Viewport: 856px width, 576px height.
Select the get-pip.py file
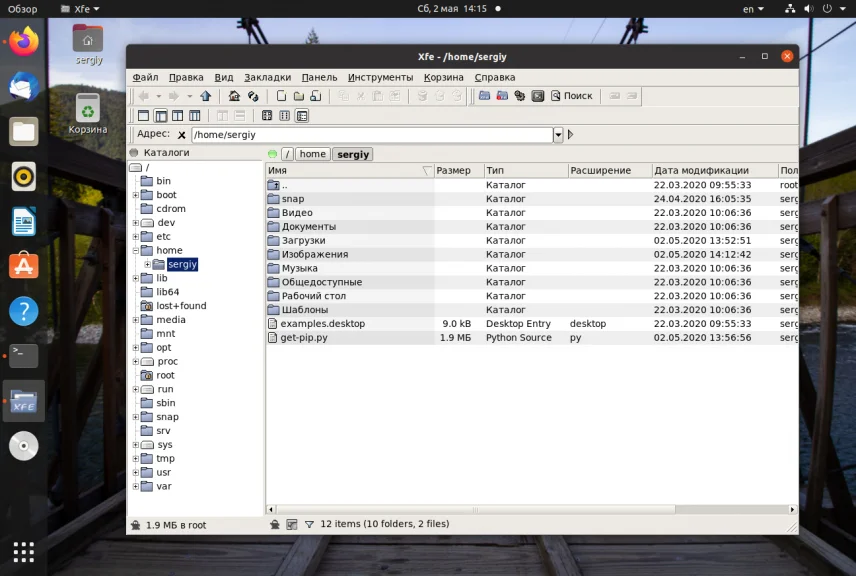click(x=304, y=338)
